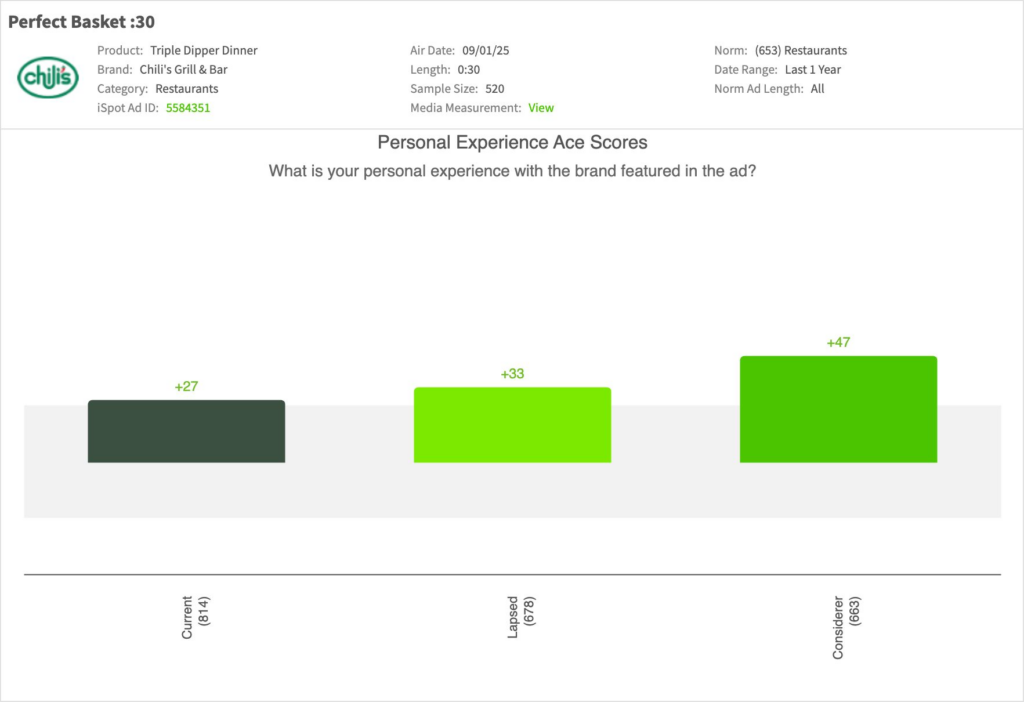Click the Lapsed (678) axis label
The width and height of the screenshot is (1024, 702).
pyautogui.click(x=521, y=618)
